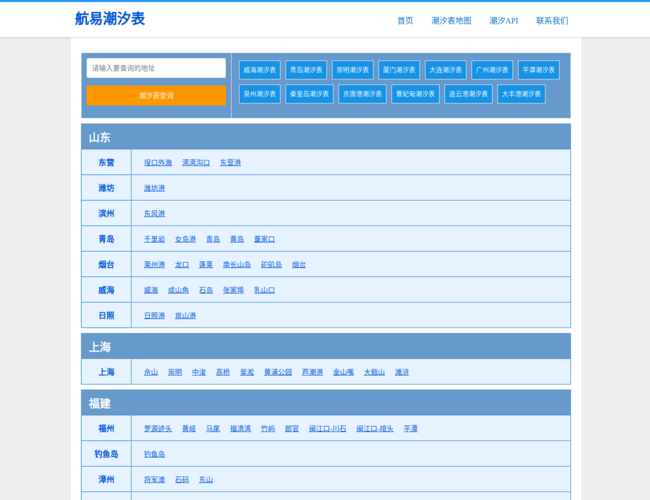Image resolution: width=650 pixels, height=500 pixels.
Task: Select the 日照 city row label
Action: pyautogui.click(x=106, y=316)
